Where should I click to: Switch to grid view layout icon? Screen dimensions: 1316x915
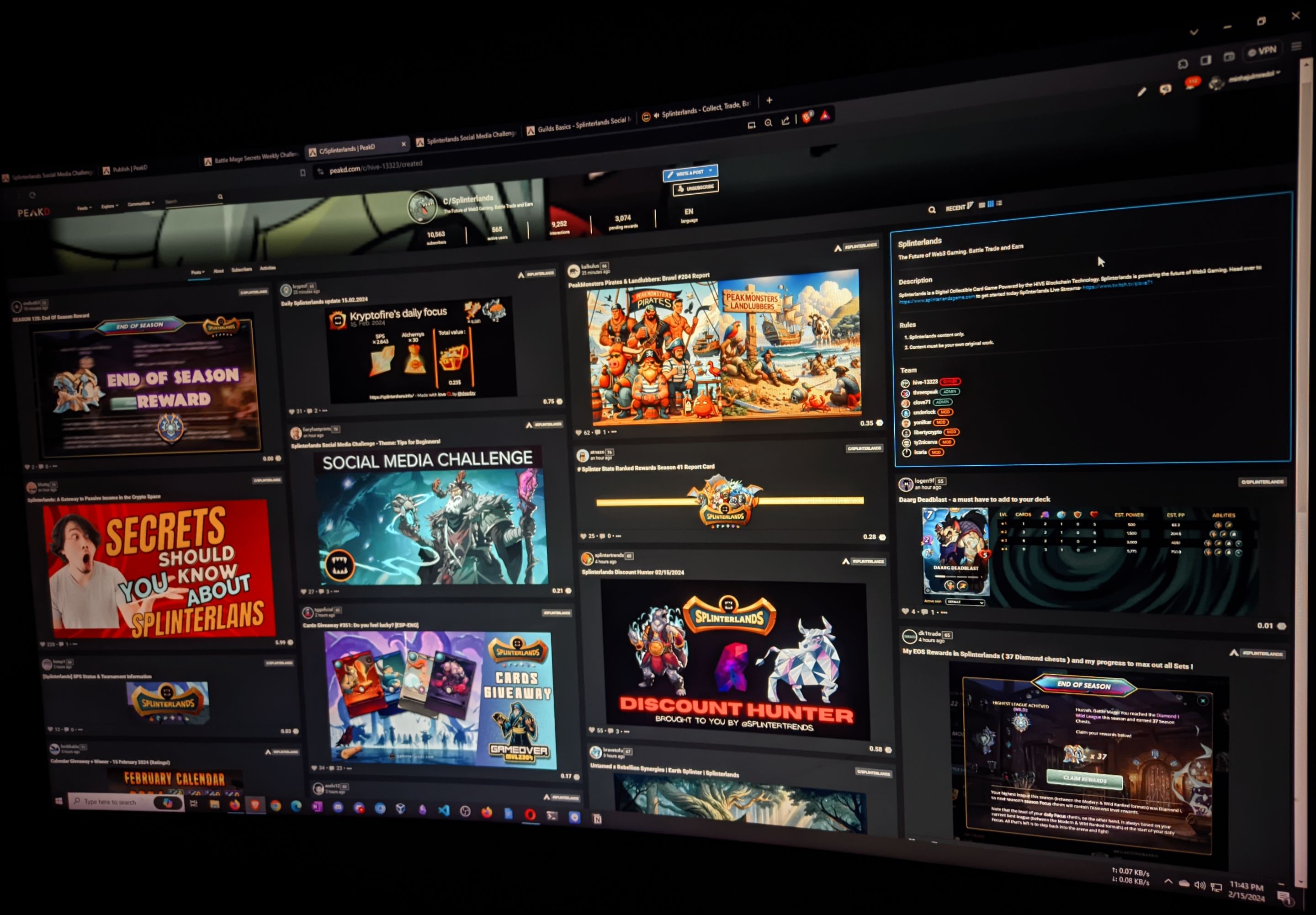991,204
